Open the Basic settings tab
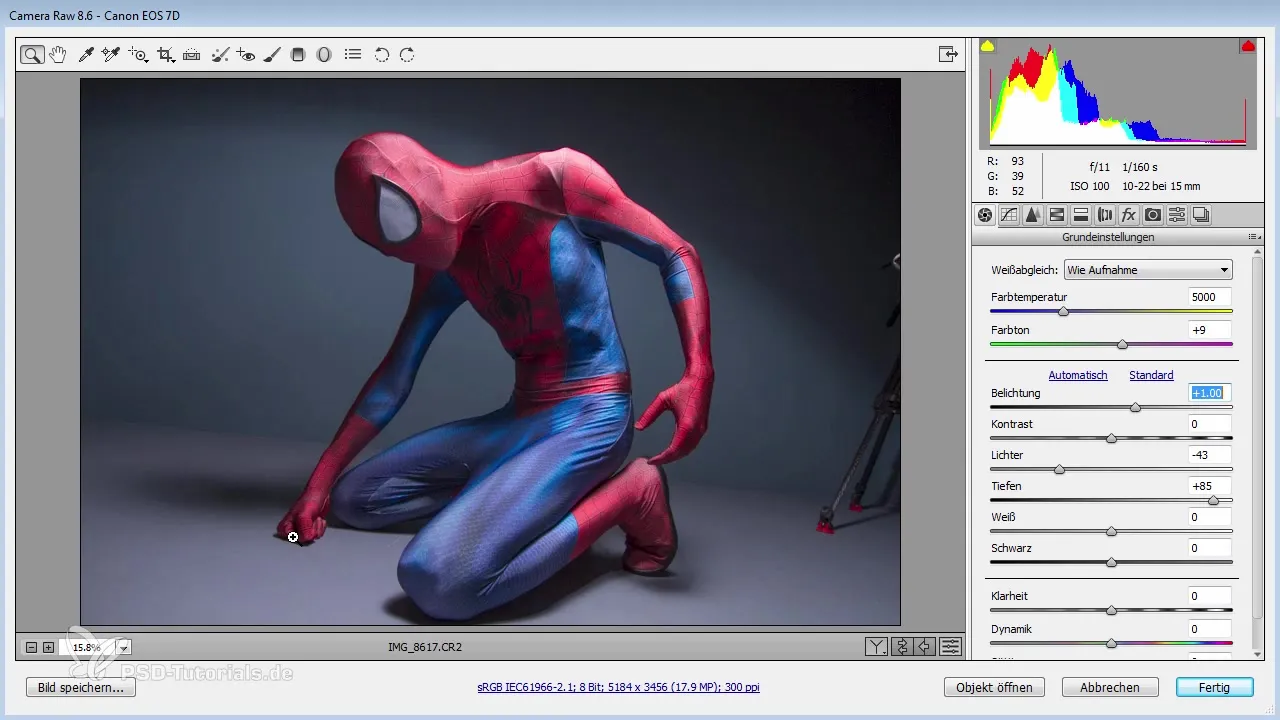 [x=985, y=214]
